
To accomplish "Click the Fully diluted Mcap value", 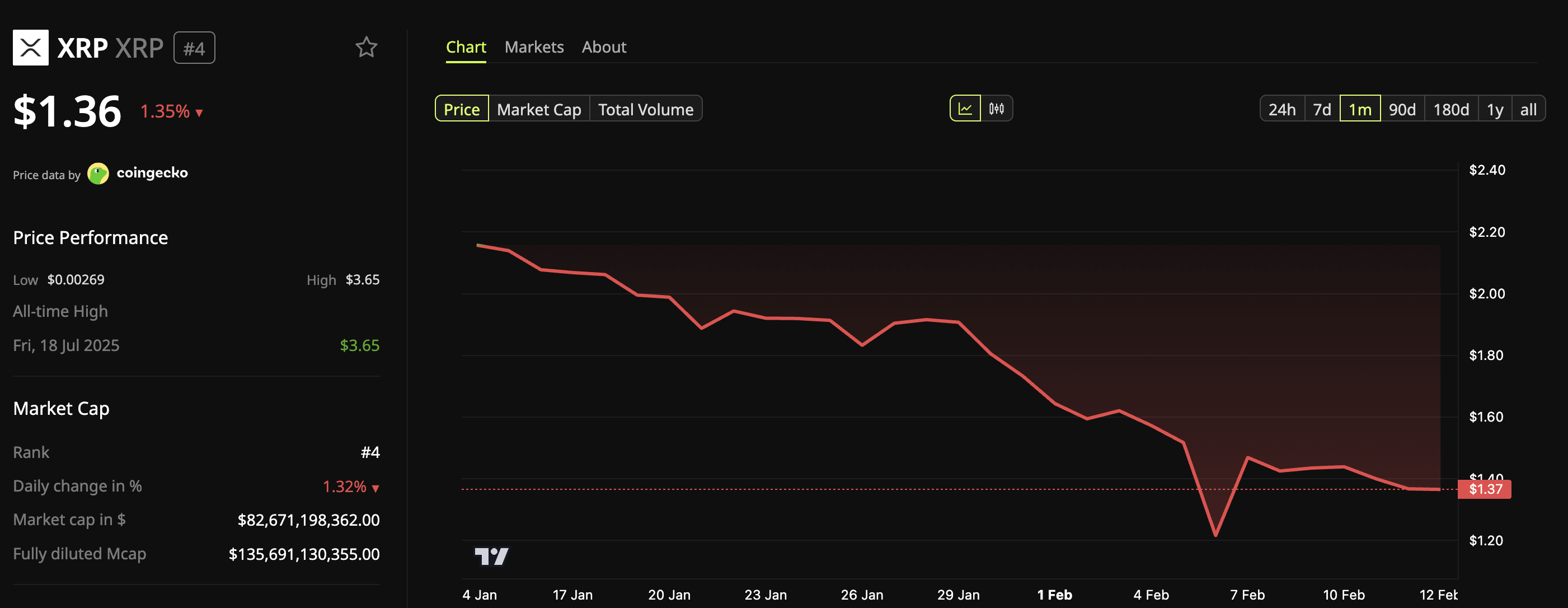I will click(x=304, y=554).
